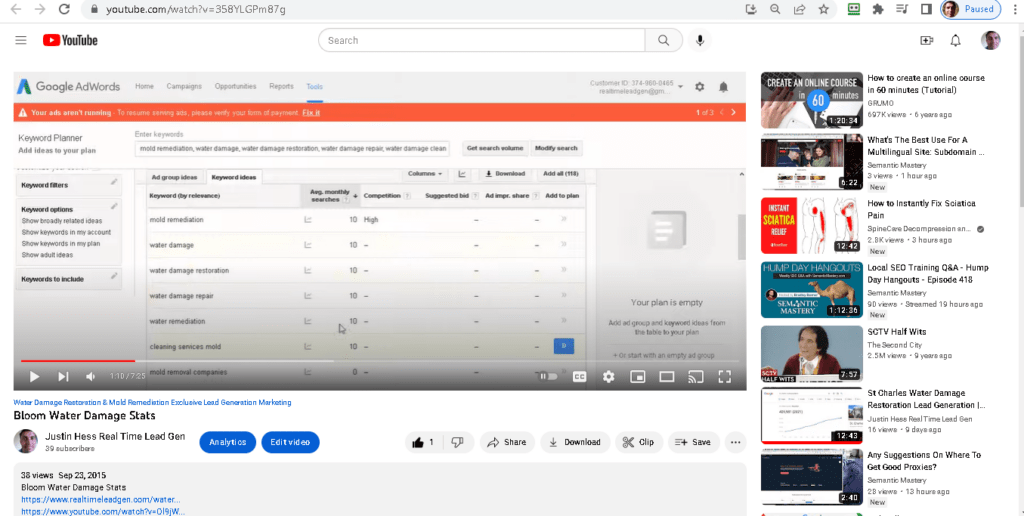Dislike the video thumbs down
The image size is (1024, 516).
[457, 442]
